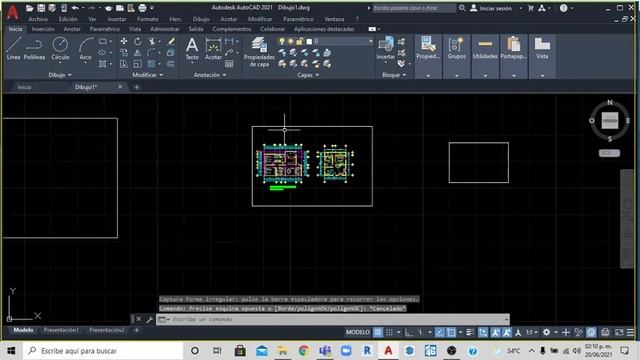Add a new drawing tab with plus

[x=136, y=87]
